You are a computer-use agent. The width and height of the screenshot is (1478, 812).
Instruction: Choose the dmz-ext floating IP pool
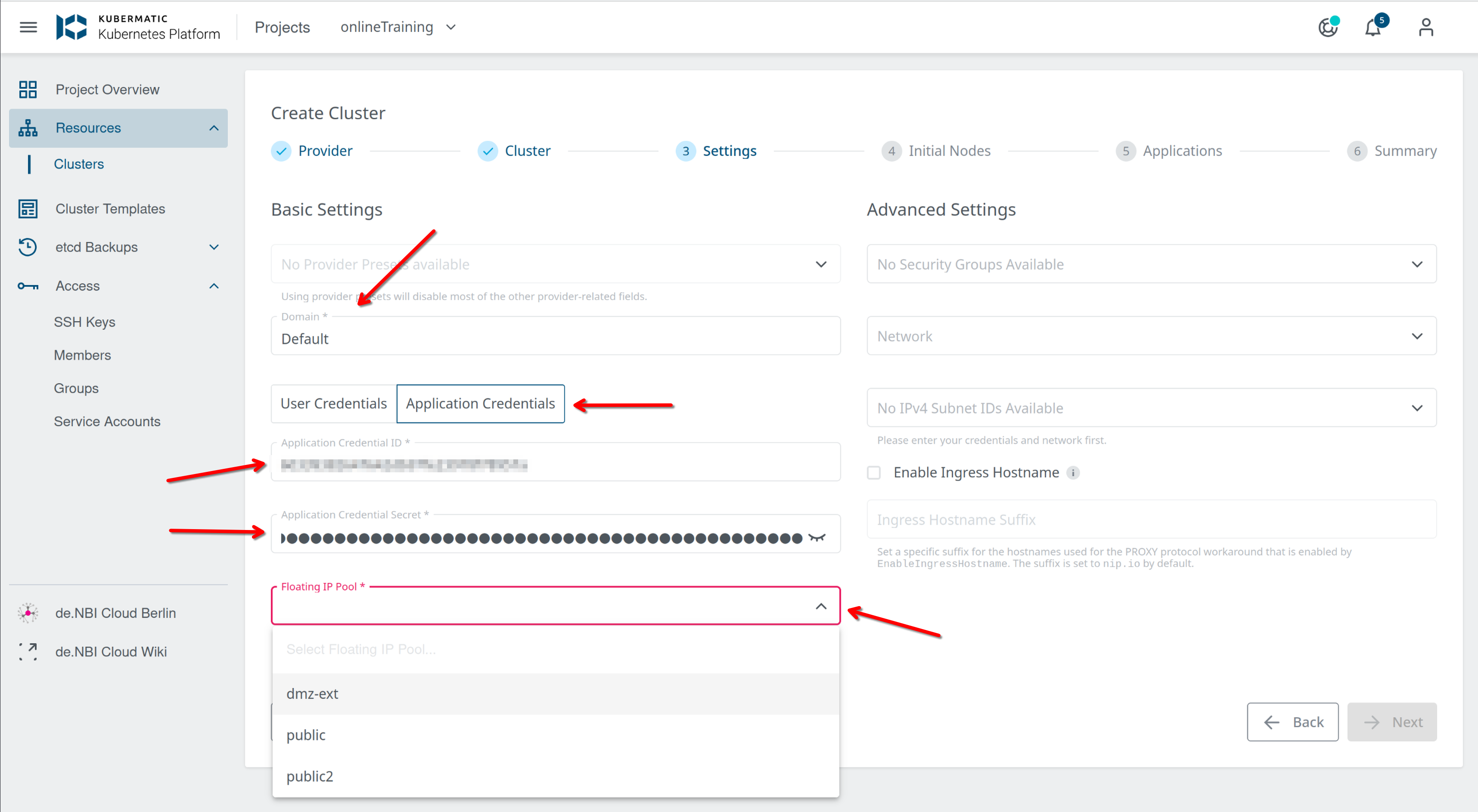[312, 693]
